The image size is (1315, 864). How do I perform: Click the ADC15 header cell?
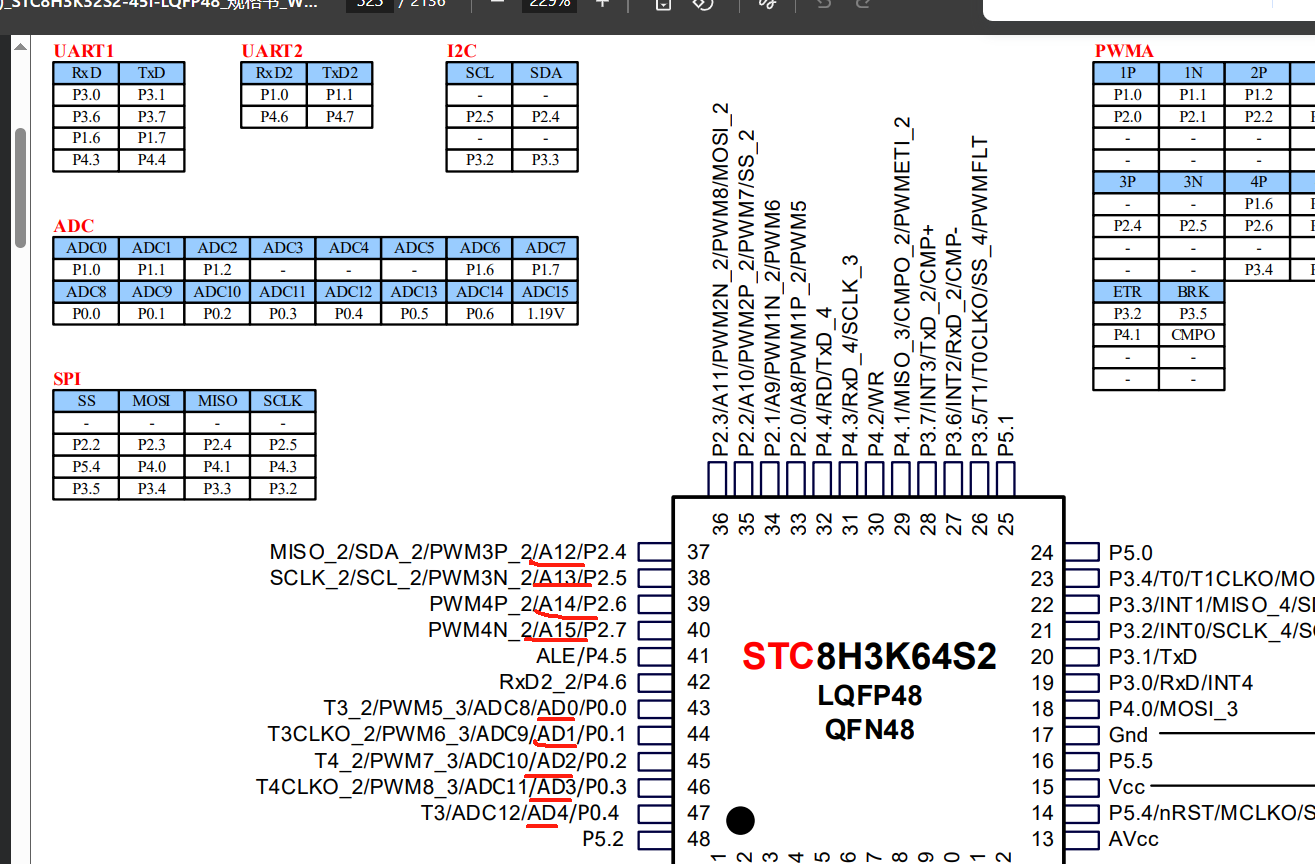(x=545, y=292)
